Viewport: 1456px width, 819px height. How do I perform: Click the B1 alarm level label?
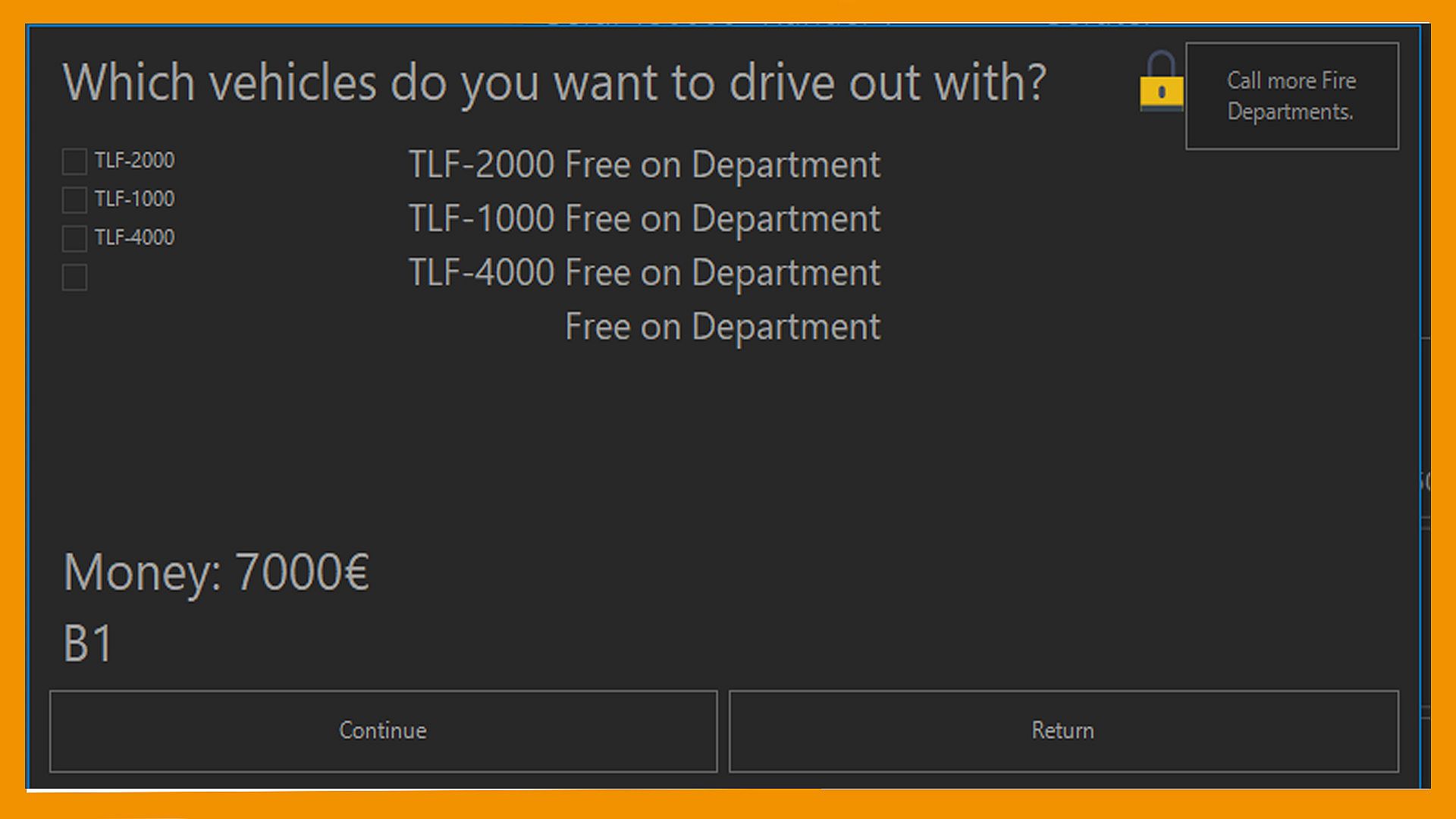pos(88,645)
